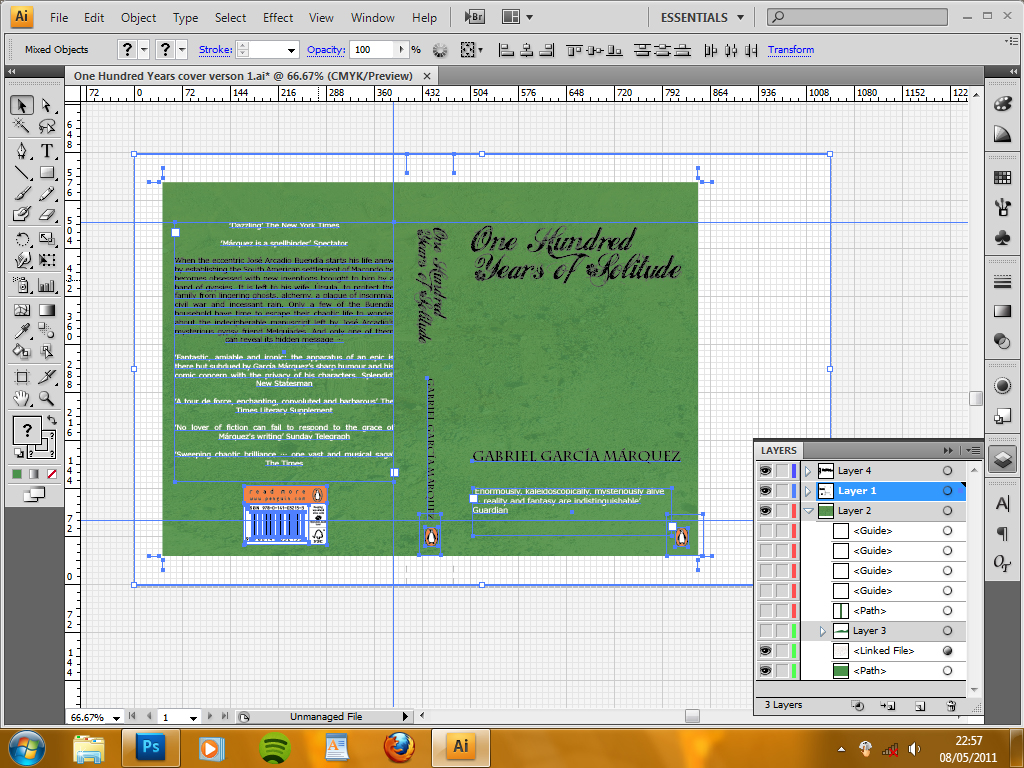Select the Pen tool
Viewport: 1024px width, 768px height.
pos(21,151)
